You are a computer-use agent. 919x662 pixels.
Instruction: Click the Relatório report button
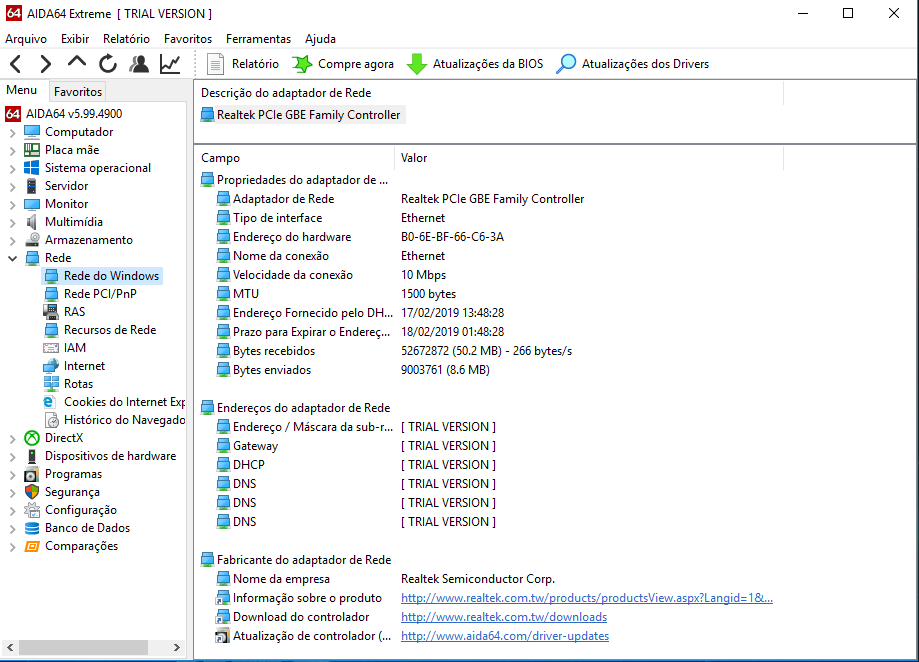pyautogui.click(x=243, y=64)
